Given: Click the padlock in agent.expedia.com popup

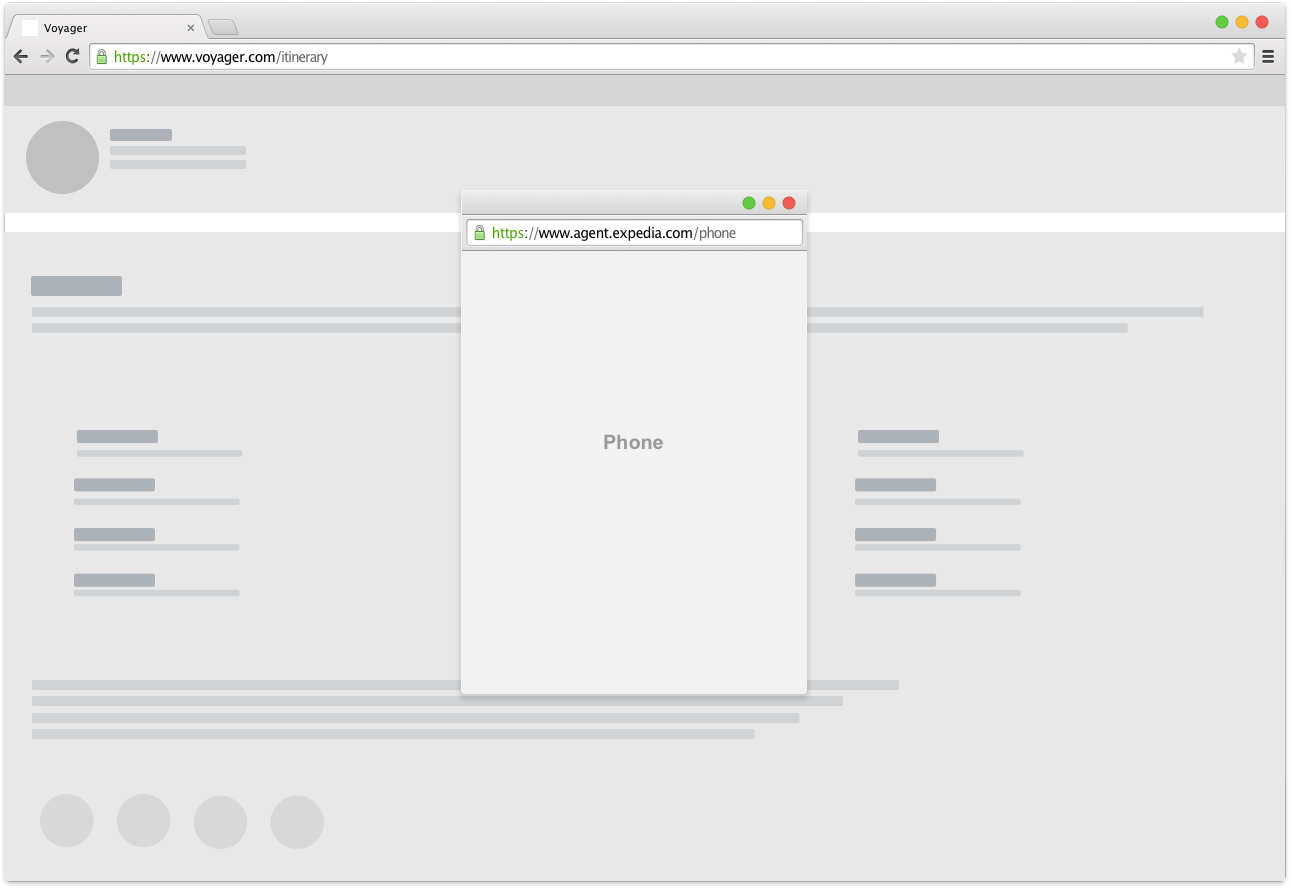Looking at the screenshot, I should point(479,233).
